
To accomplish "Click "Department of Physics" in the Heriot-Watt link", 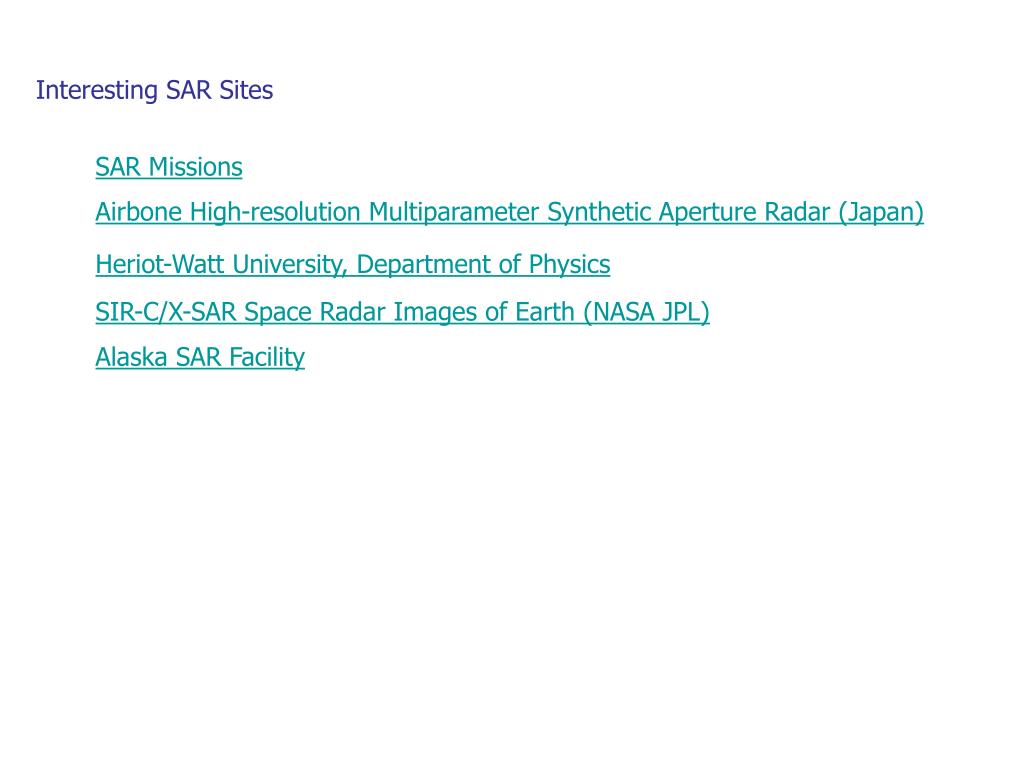I will pos(483,264).
